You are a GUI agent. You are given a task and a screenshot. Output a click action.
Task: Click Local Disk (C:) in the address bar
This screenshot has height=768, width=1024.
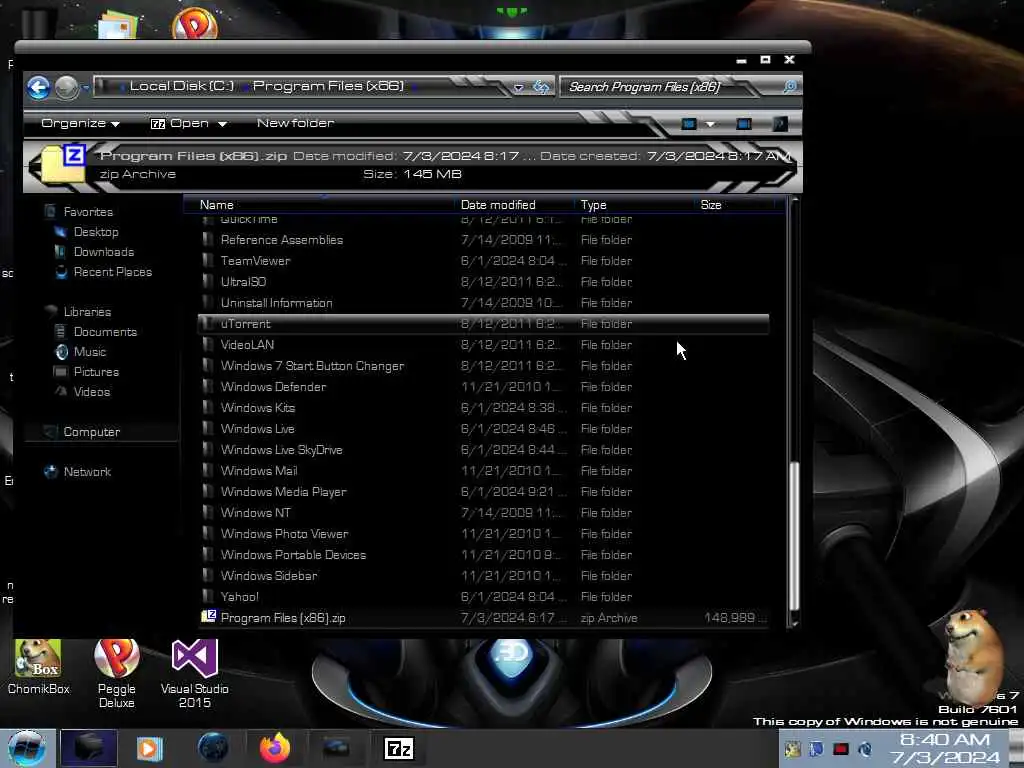pos(182,86)
